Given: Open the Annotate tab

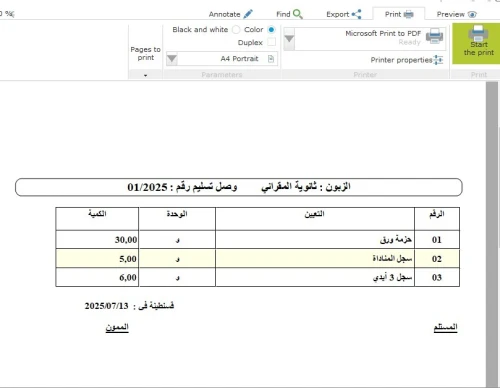Looking at the screenshot, I should pos(231,14).
